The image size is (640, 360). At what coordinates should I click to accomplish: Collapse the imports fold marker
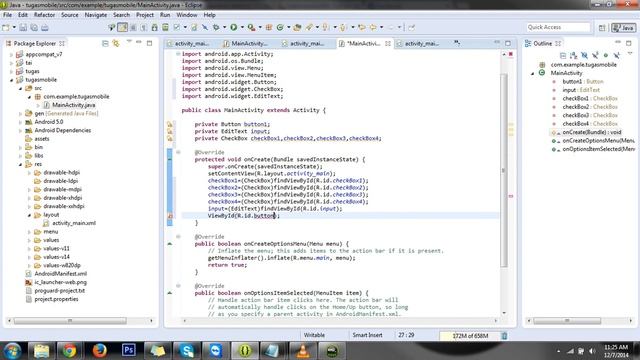click(178, 54)
